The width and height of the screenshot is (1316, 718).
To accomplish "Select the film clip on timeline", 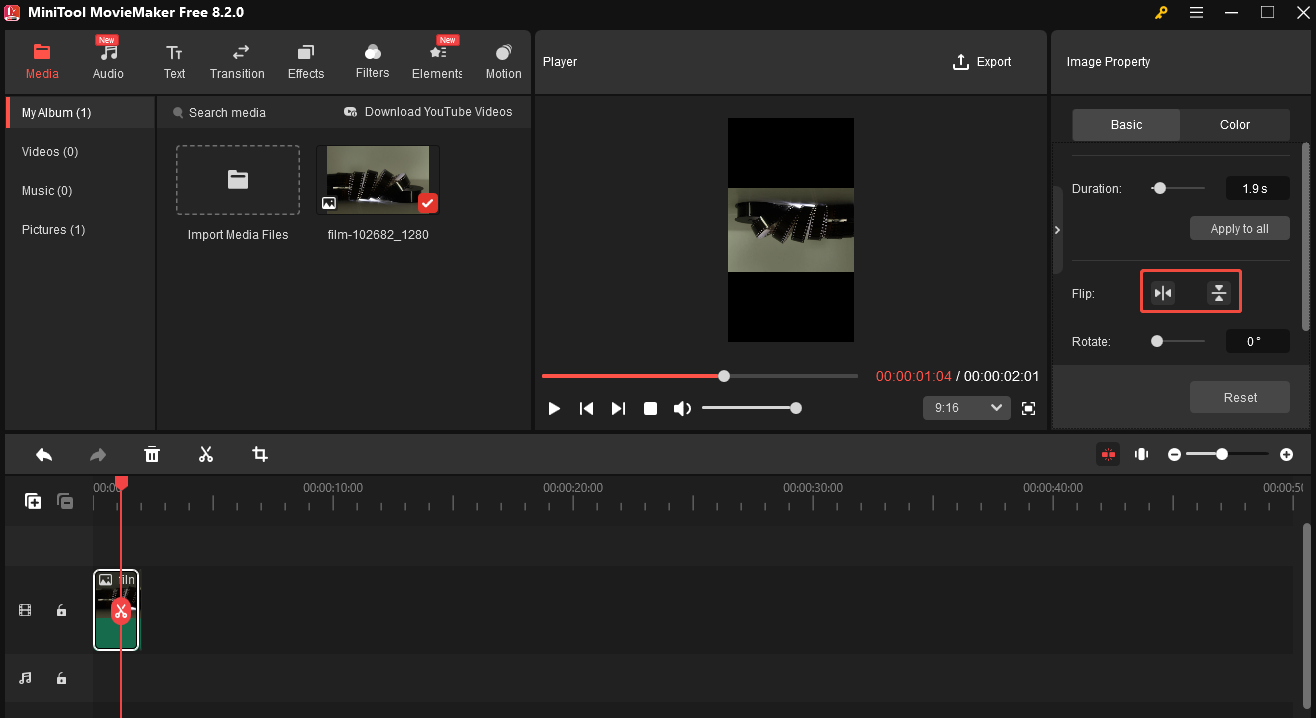I will pos(116,610).
